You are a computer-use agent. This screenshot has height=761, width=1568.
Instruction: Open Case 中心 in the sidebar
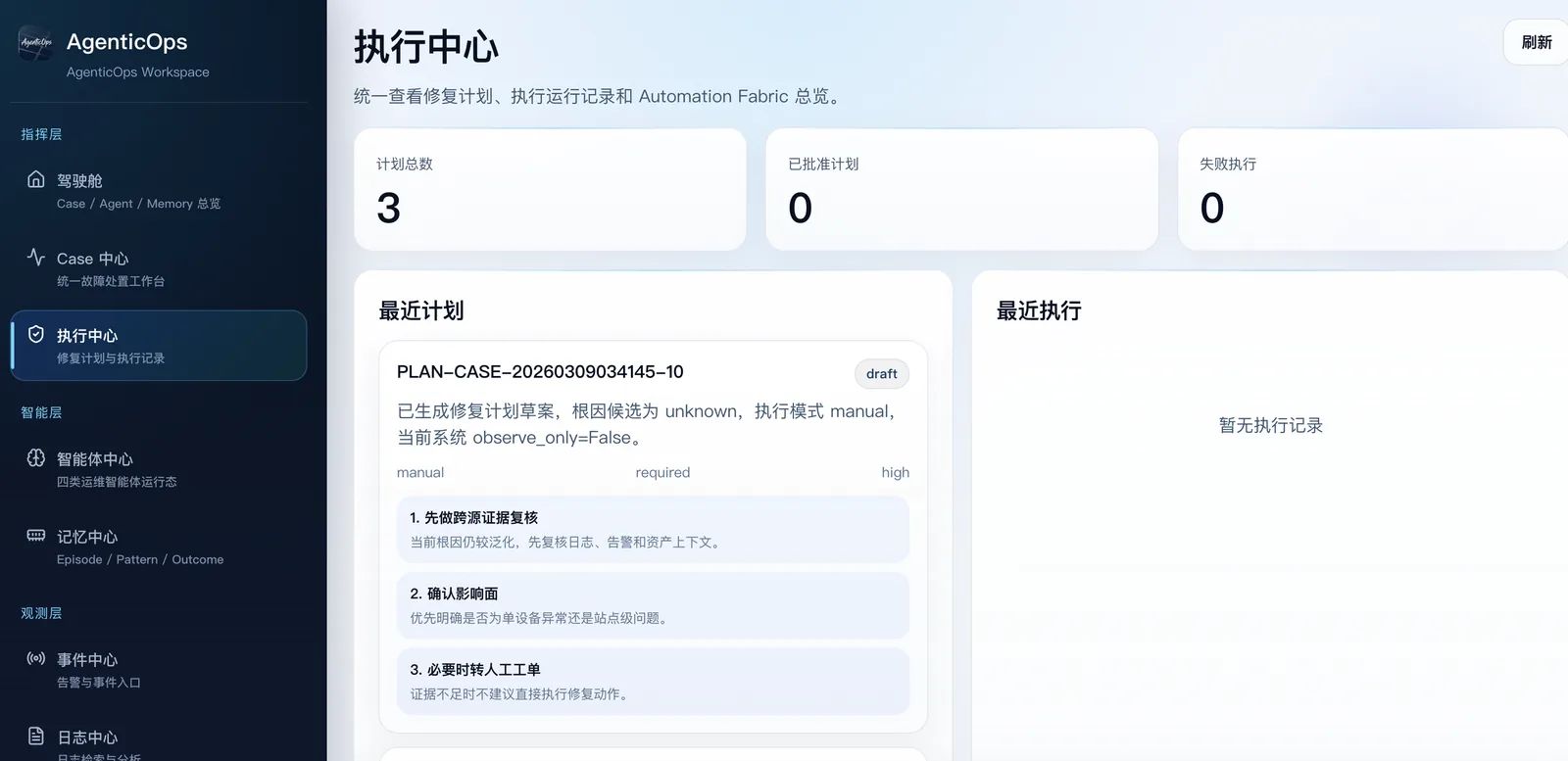click(x=159, y=268)
